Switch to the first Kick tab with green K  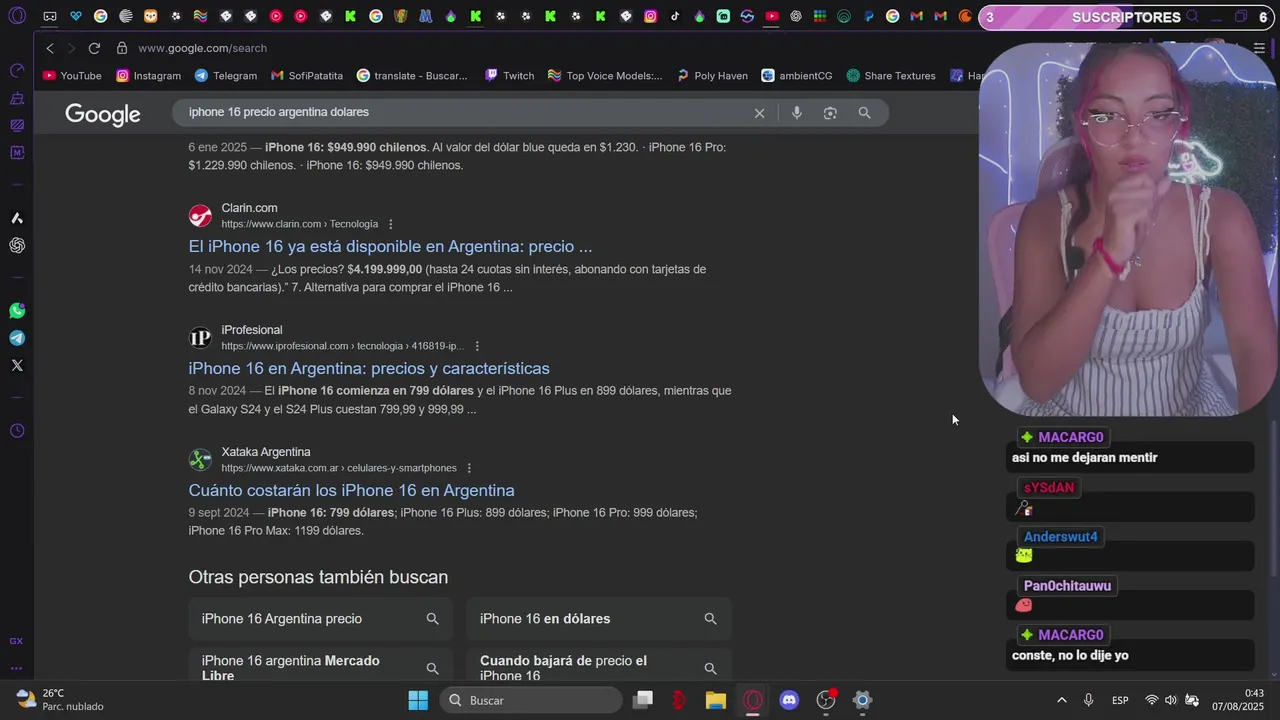pyautogui.click(x=351, y=16)
